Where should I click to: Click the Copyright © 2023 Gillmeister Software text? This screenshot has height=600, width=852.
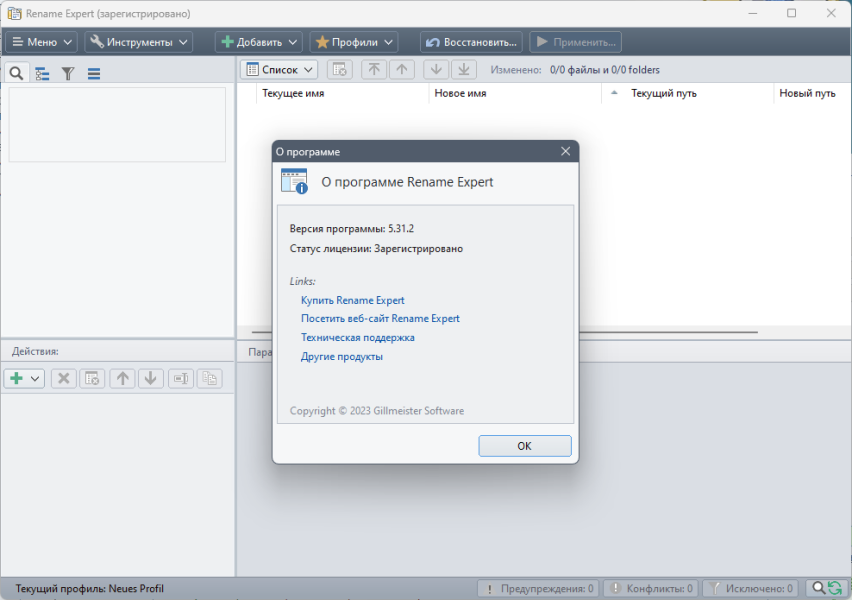(377, 411)
